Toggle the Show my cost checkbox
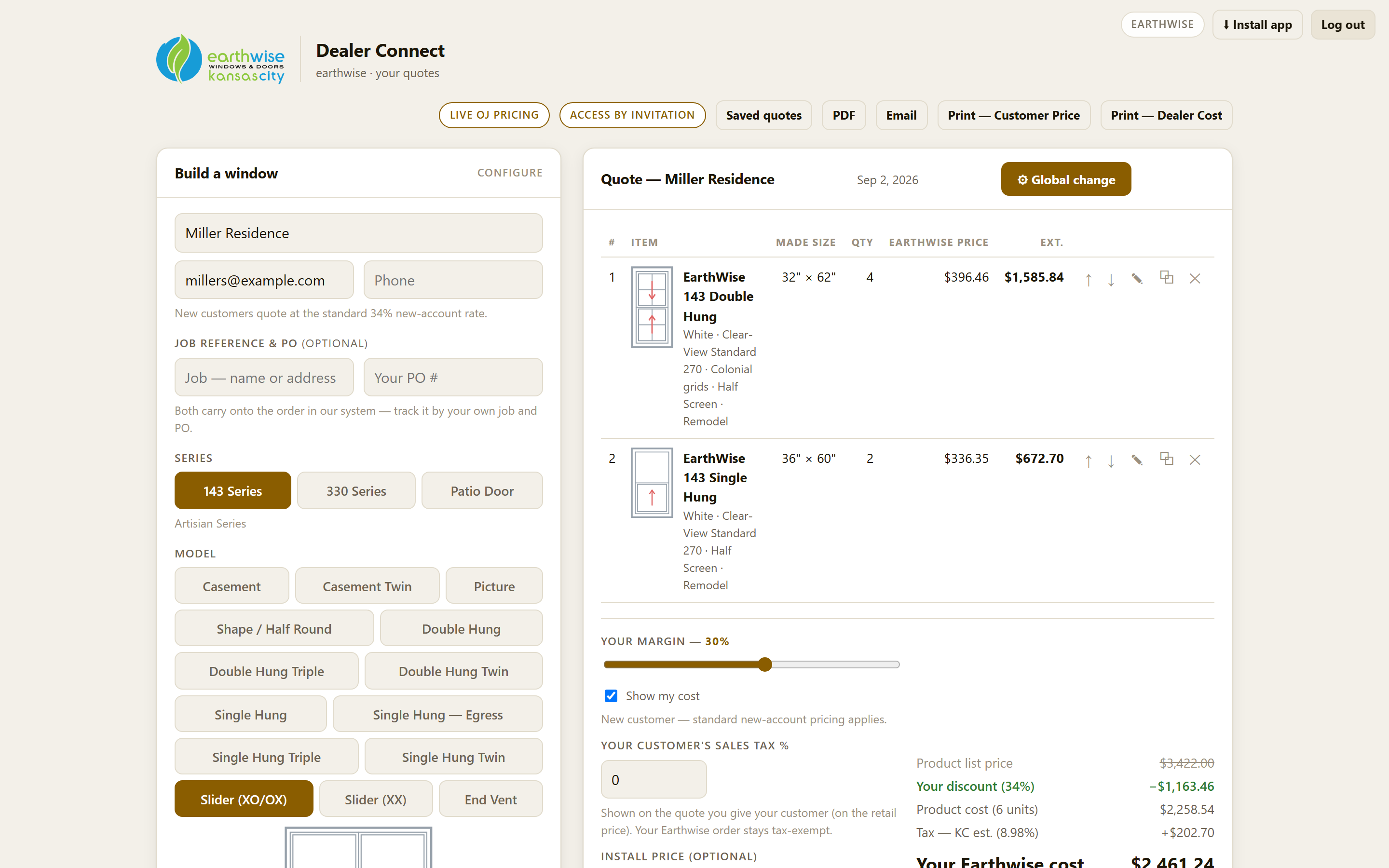The image size is (1389, 868). pos(611,696)
